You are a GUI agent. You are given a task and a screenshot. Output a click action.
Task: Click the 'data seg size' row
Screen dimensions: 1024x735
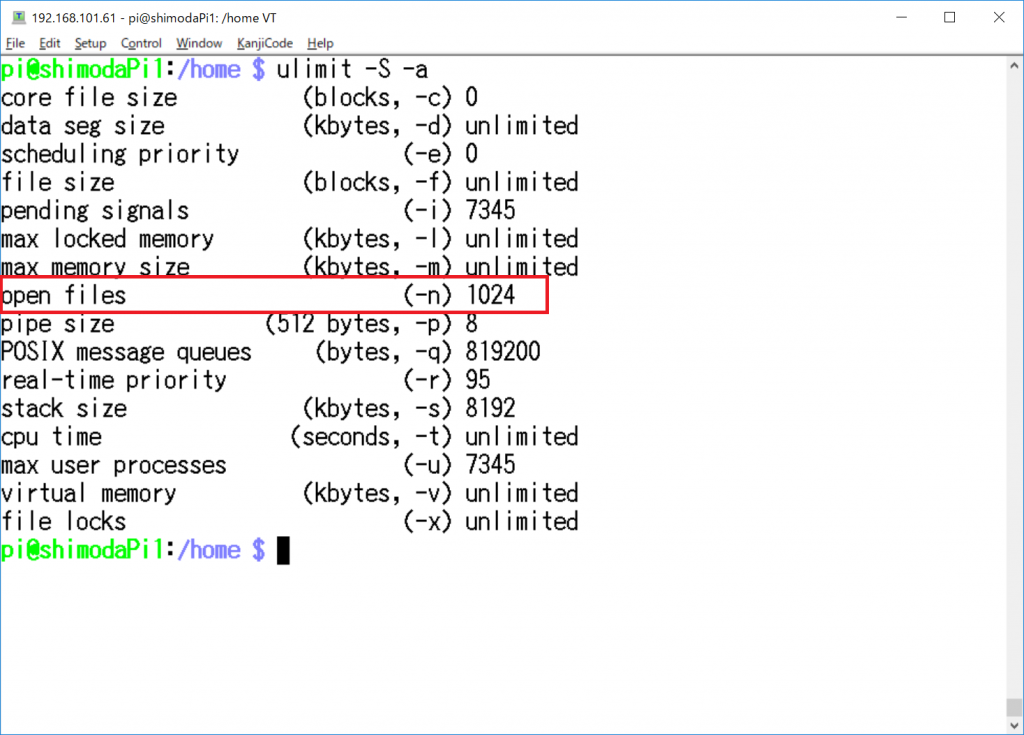click(x=290, y=126)
